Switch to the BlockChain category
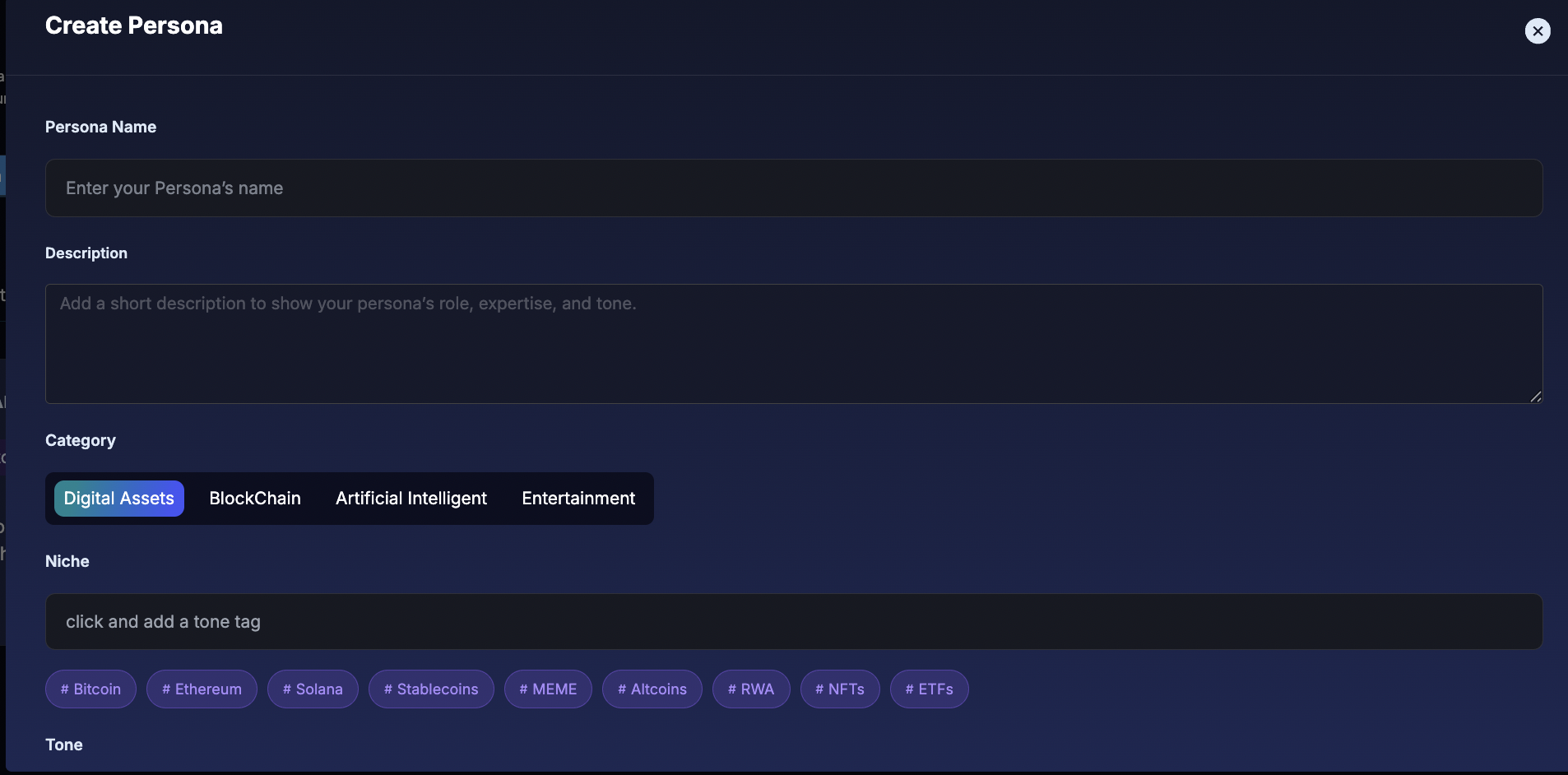The image size is (1568, 775). [x=255, y=499]
